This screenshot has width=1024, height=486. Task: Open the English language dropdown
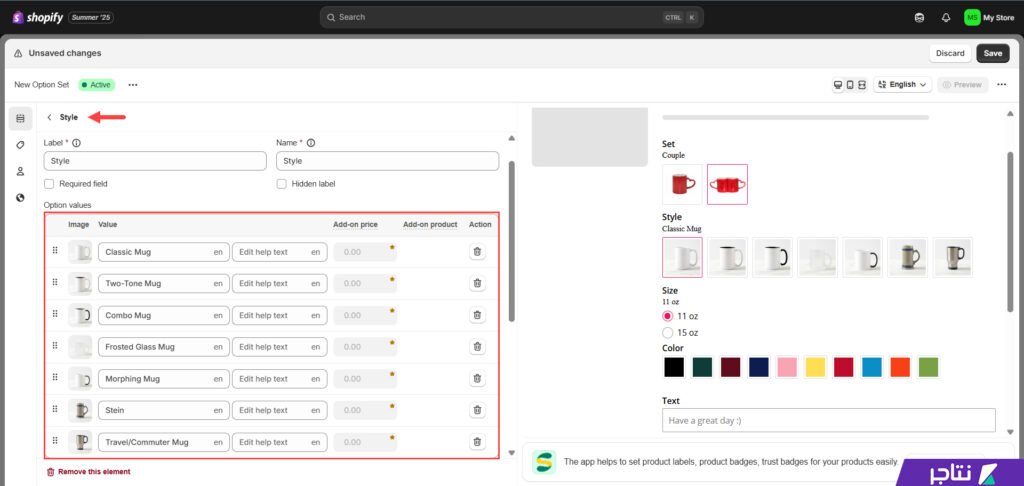click(x=903, y=85)
